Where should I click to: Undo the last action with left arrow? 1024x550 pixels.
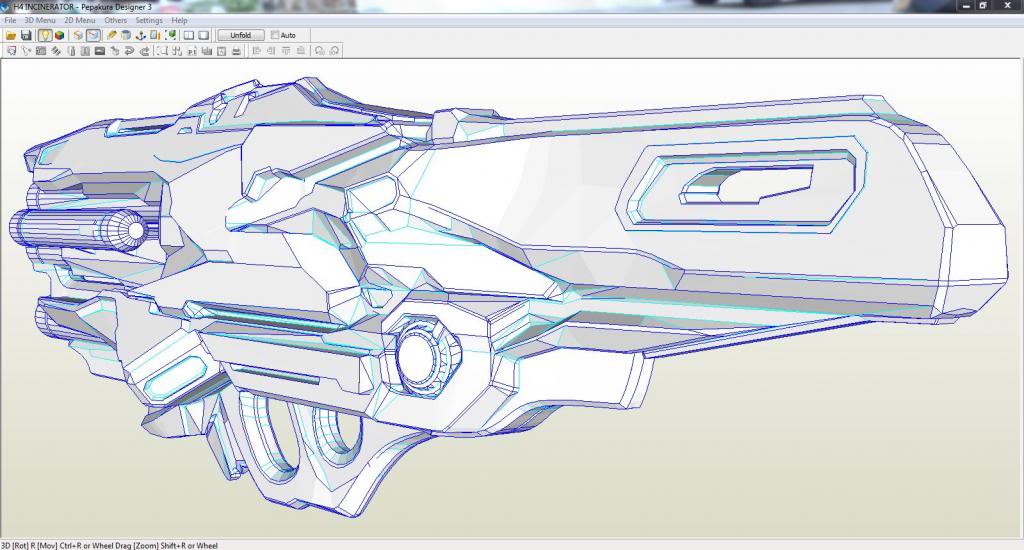[129, 51]
